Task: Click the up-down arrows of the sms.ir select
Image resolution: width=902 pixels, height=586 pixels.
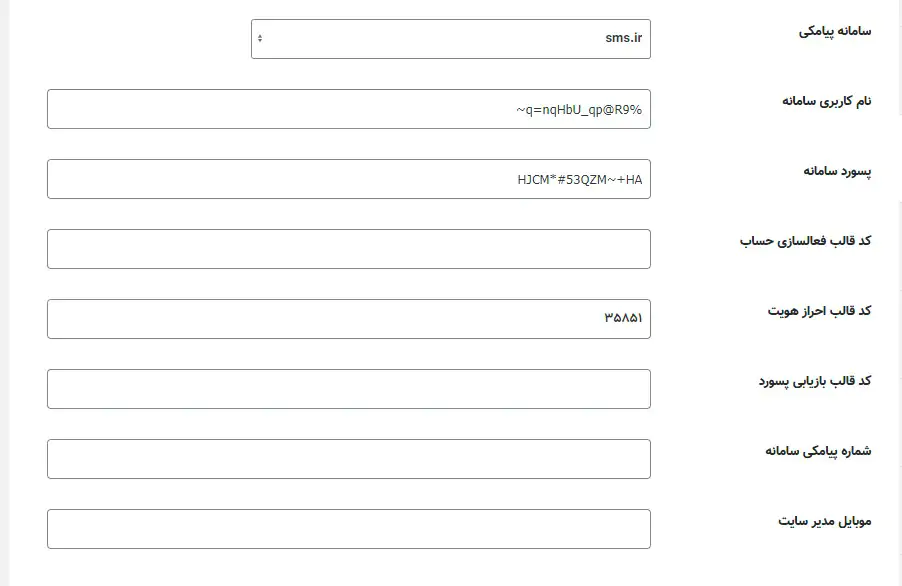Action: point(261,39)
